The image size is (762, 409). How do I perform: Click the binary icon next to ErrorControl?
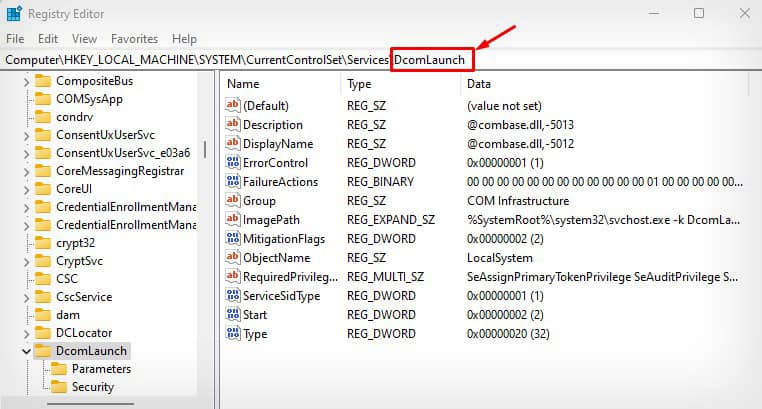point(233,162)
